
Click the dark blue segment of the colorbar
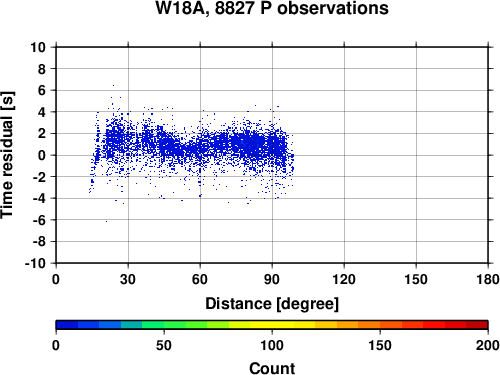(67, 325)
